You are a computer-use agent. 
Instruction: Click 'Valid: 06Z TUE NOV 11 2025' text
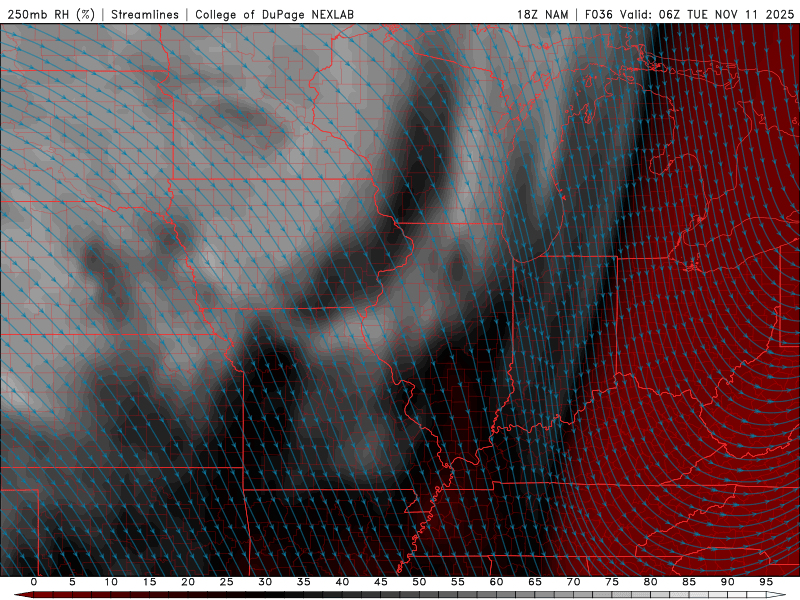click(707, 14)
